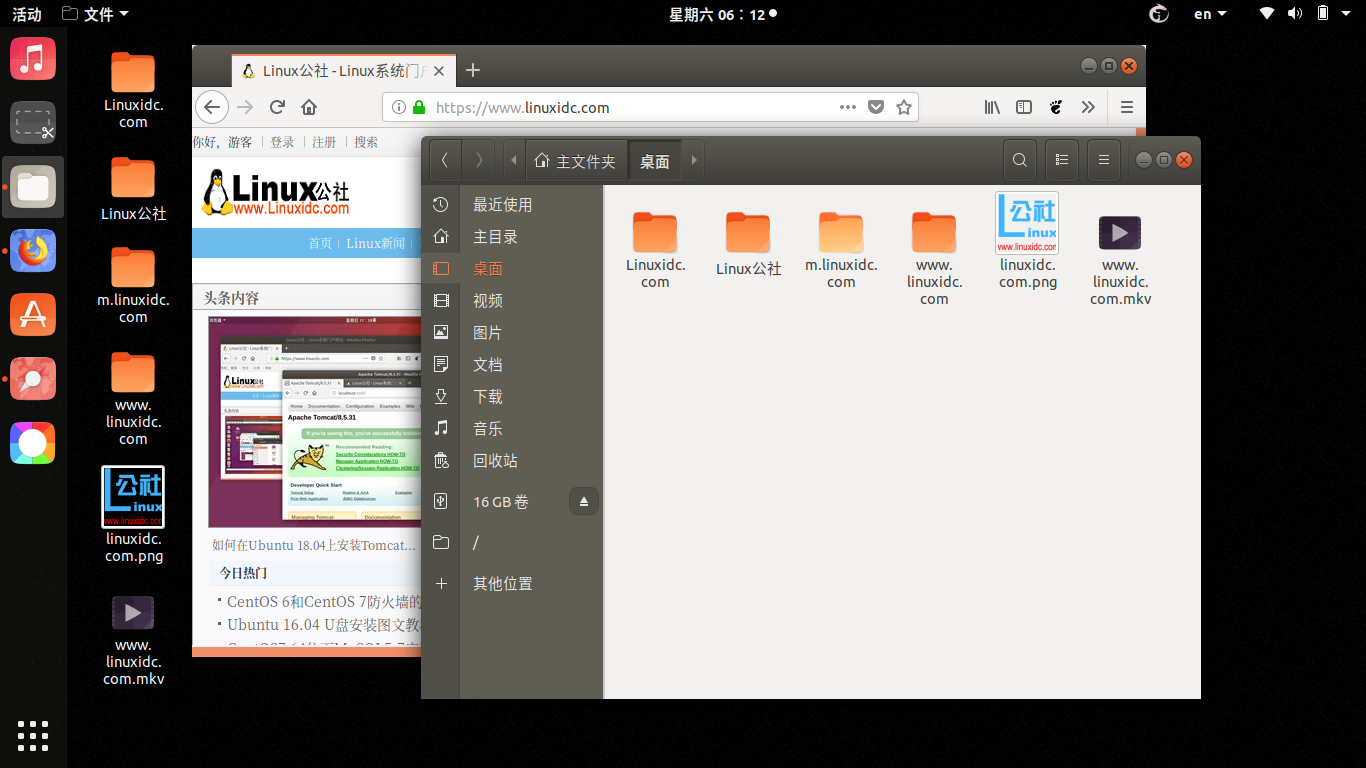Select the 桌面 breadcrumb tab

click(x=655, y=159)
